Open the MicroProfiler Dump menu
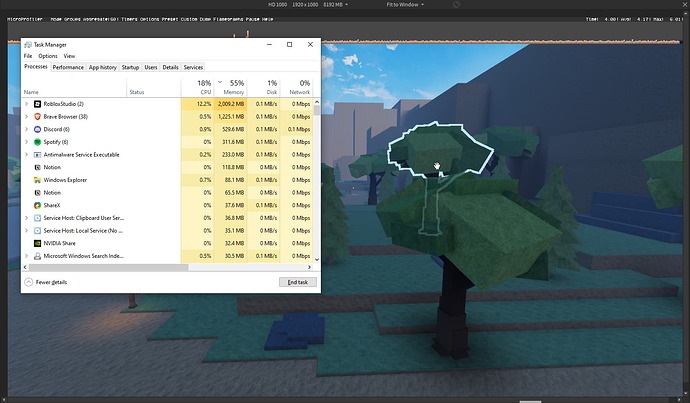This screenshot has width=690, height=403. 206,19
